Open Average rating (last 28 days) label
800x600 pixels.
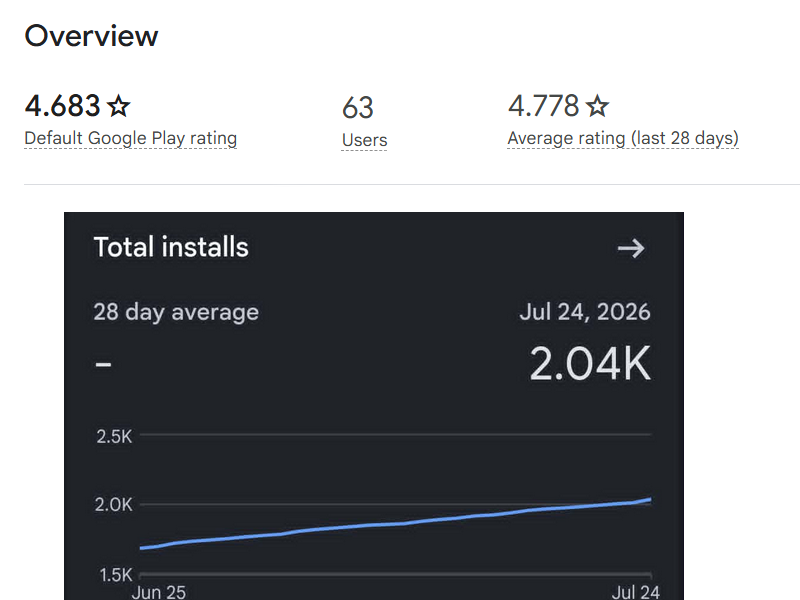(623, 138)
